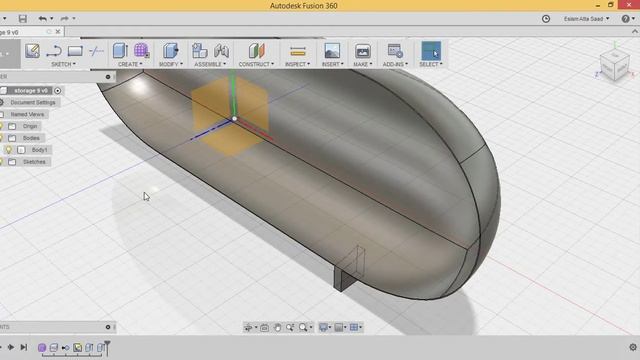Save the document with the disk icon
Screen dimensions: 640x360
(23, 18)
